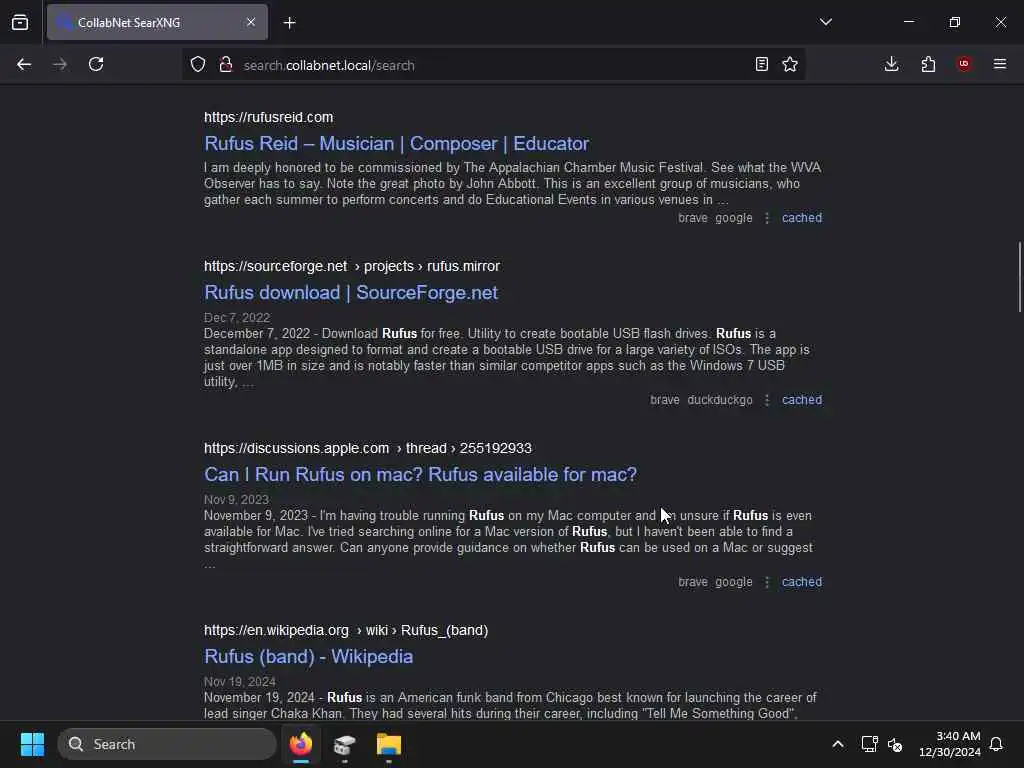Reload the current page
This screenshot has height=768, width=1024.
click(x=96, y=64)
